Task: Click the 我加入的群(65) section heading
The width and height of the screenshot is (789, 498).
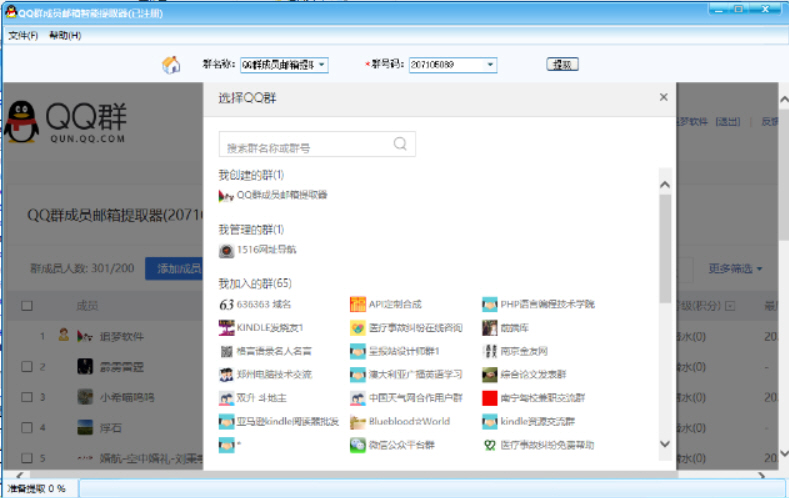Action: point(255,284)
